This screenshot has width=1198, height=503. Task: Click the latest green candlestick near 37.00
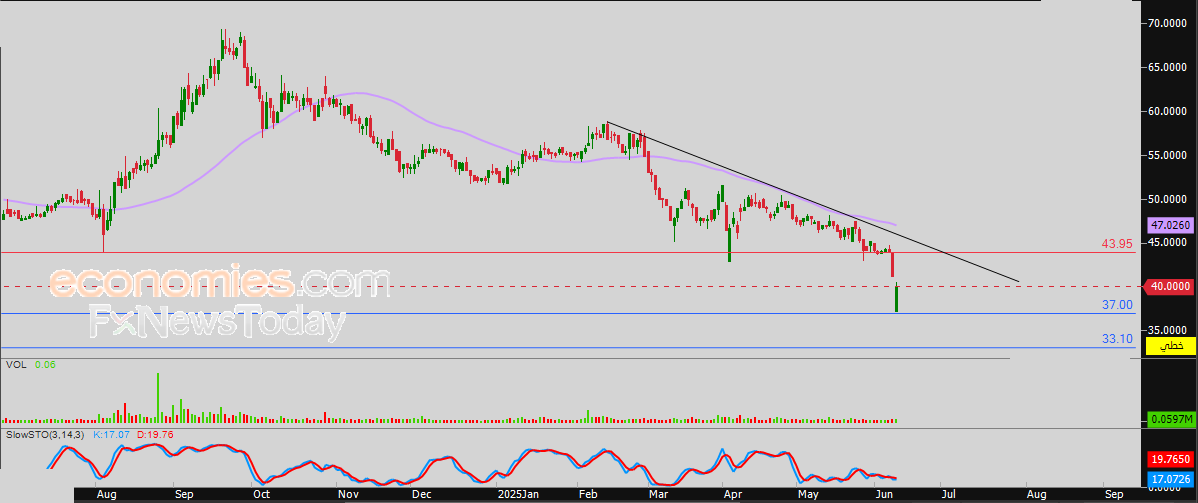pyautogui.click(x=896, y=297)
